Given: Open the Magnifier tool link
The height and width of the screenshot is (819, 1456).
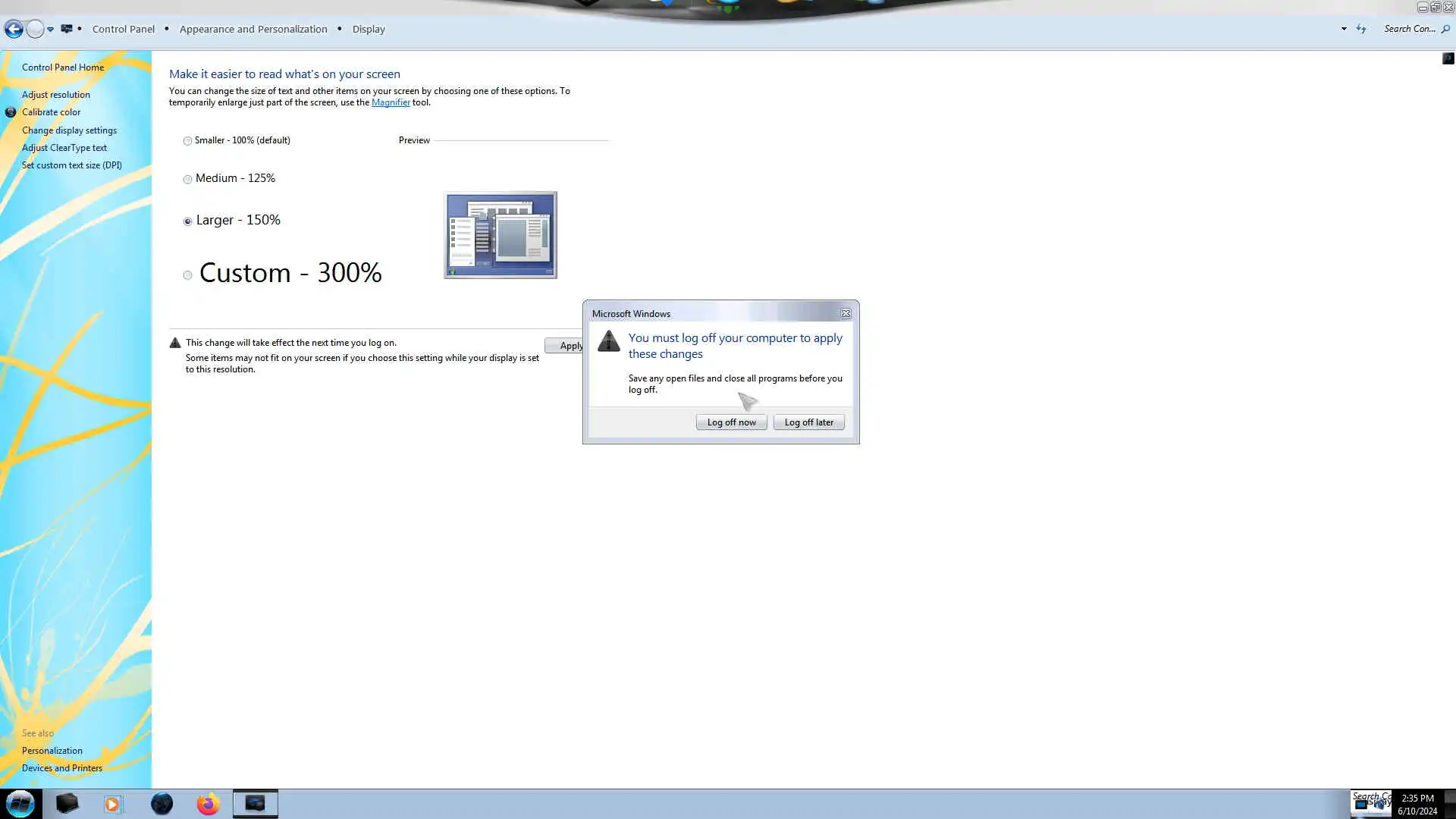Looking at the screenshot, I should (391, 102).
